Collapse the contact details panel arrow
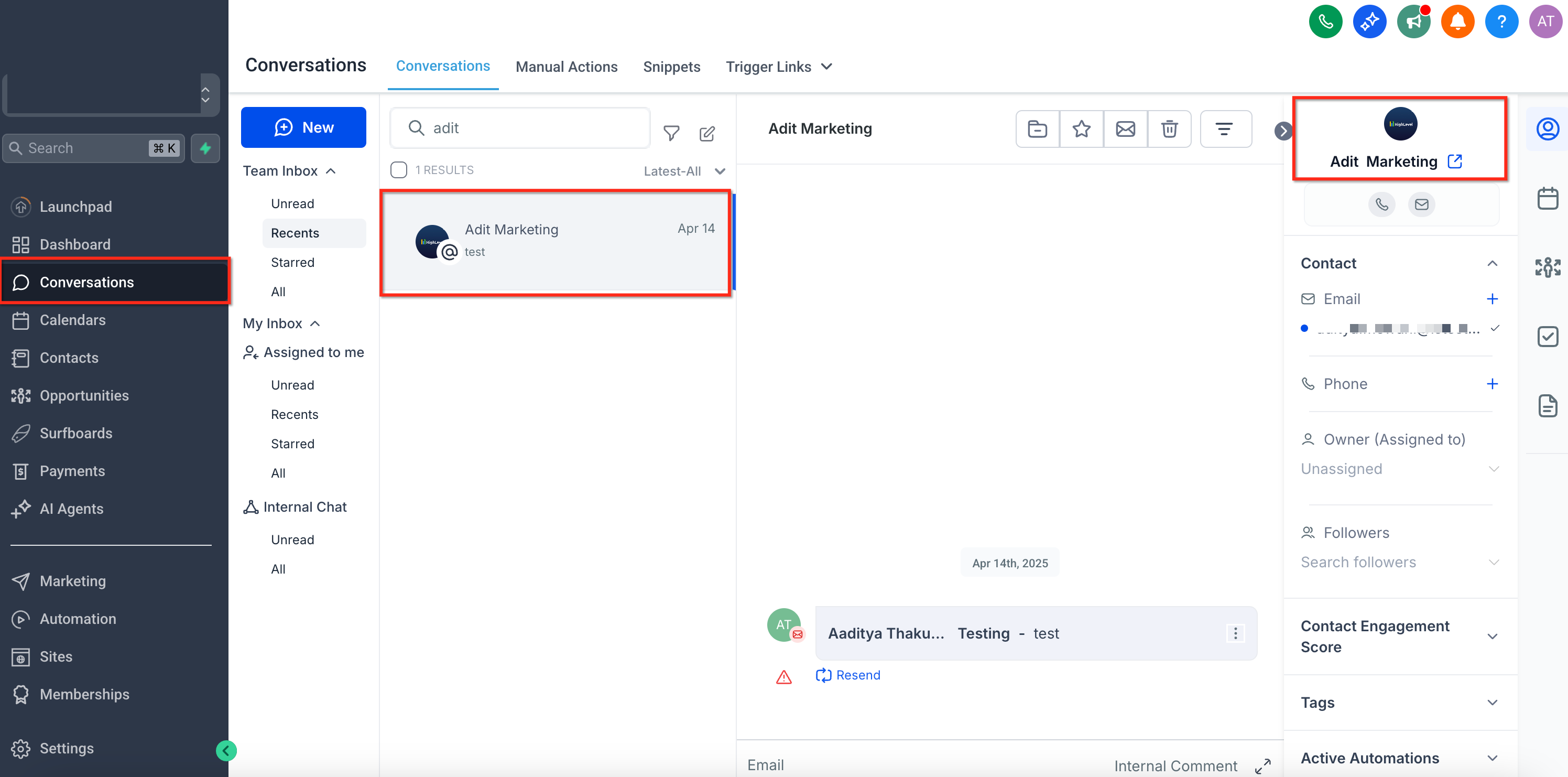The height and width of the screenshot is (777, 1568). click(x=1283, y=131)
